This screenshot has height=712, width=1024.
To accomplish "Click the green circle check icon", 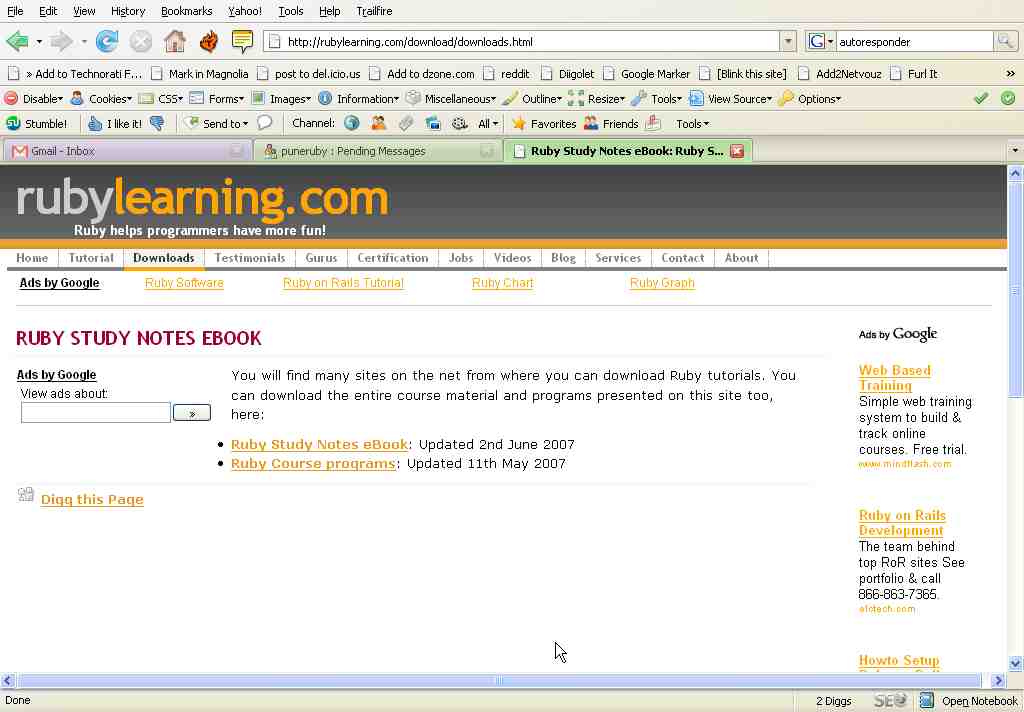I will pos(1008,99).
